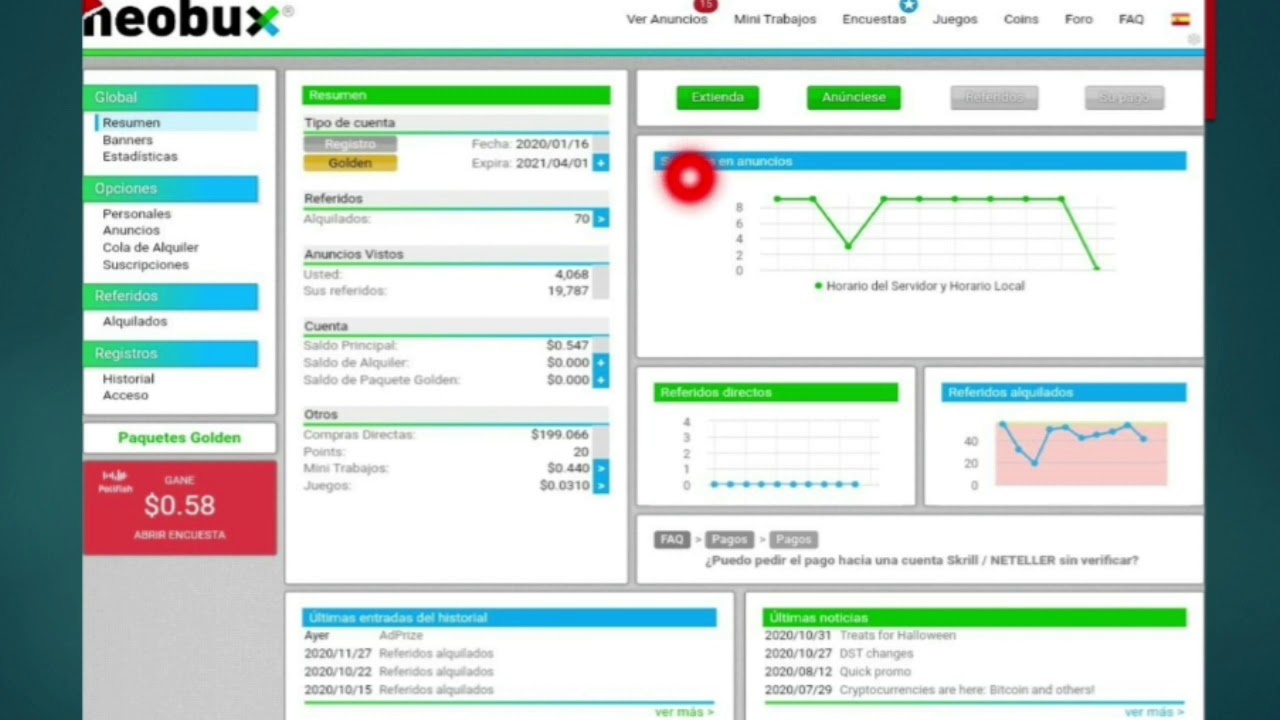Click the arrow beside Juegos $0.0310
This screenshot has width=1280, height=720.
pyautogui.click(x=600, y=485)
